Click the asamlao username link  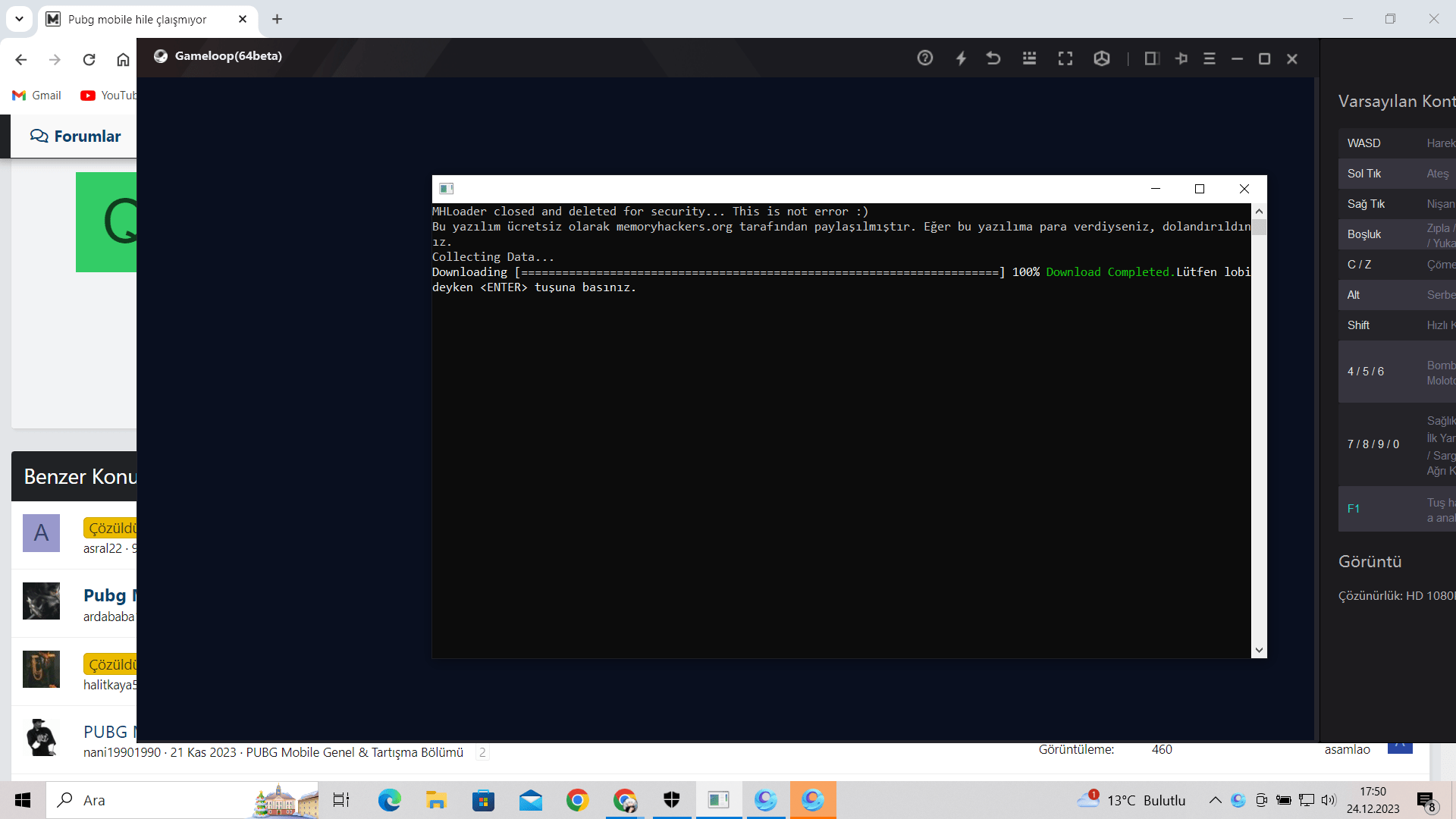(1347, 749)
